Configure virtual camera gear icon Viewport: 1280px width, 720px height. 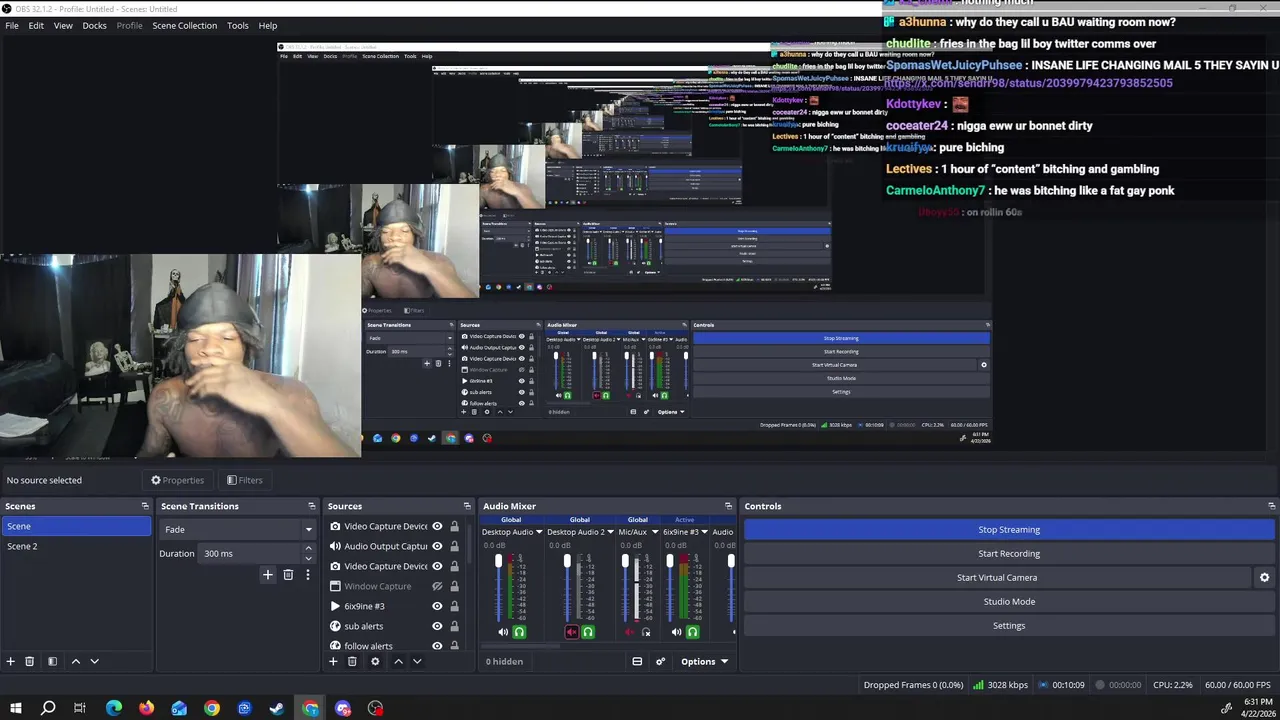point(1264,577)
